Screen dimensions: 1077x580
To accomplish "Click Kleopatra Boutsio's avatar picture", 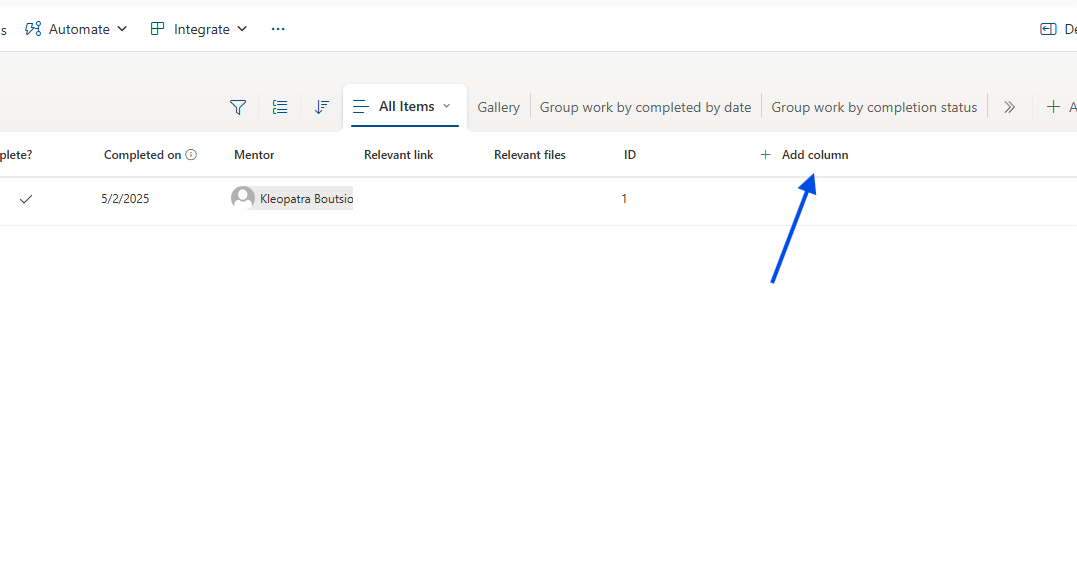I will point(242,198).
